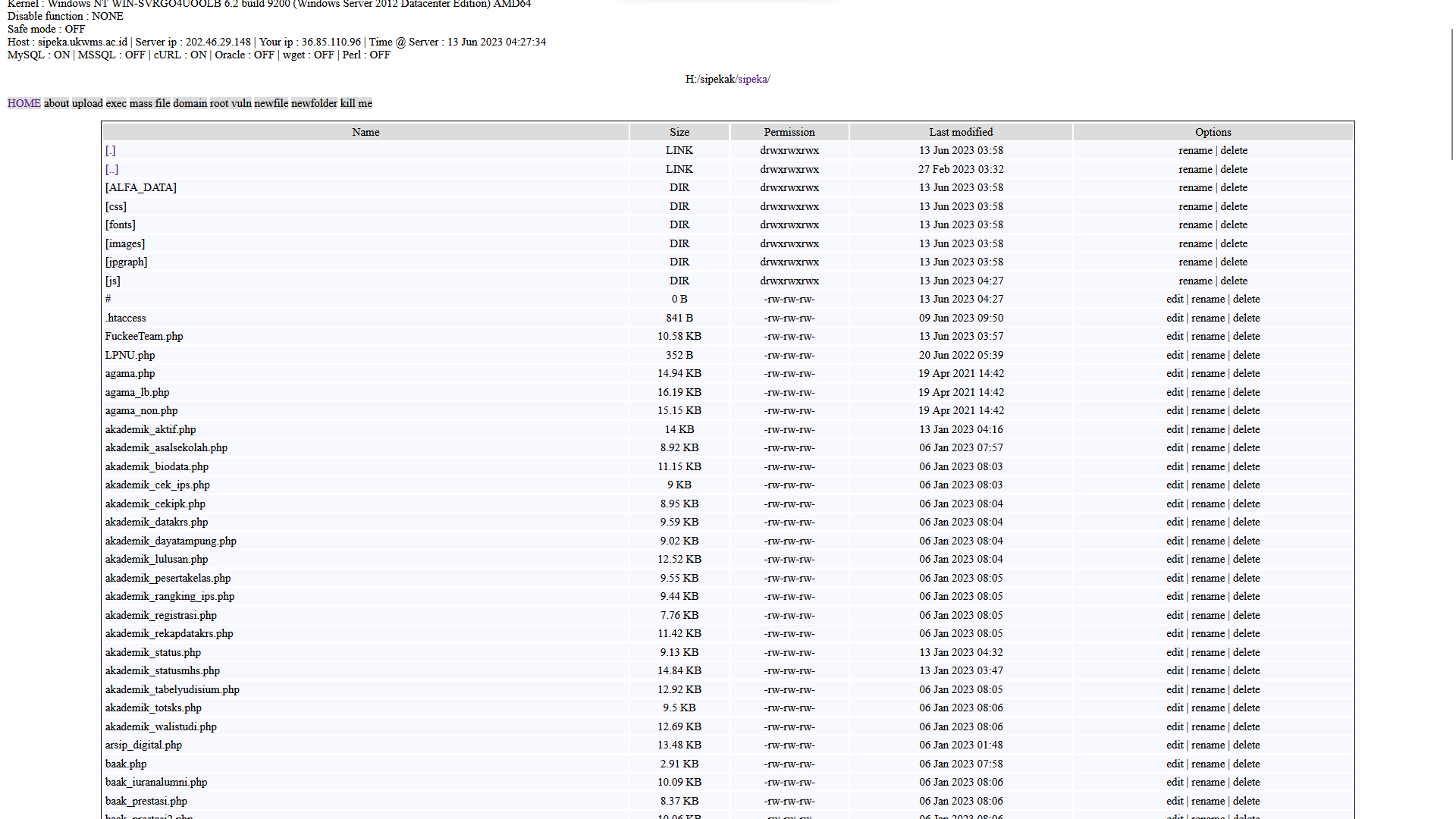
Task: Delete akademik_asalsekolah.php
Action: click(1247, 448)
